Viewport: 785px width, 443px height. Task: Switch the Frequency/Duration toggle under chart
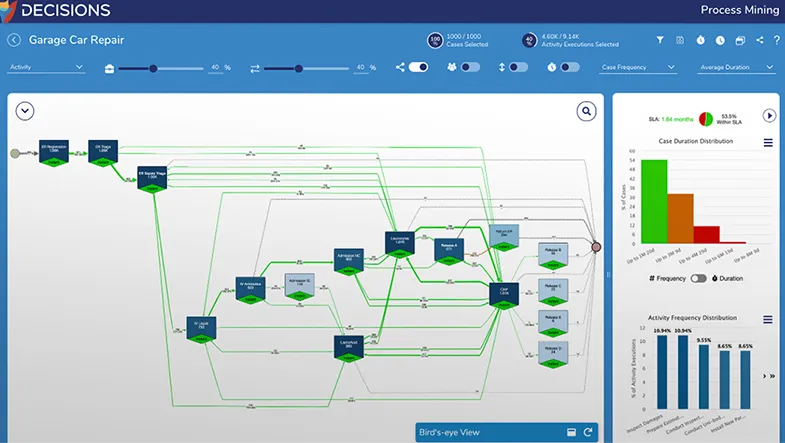click(x=698, y=278)
